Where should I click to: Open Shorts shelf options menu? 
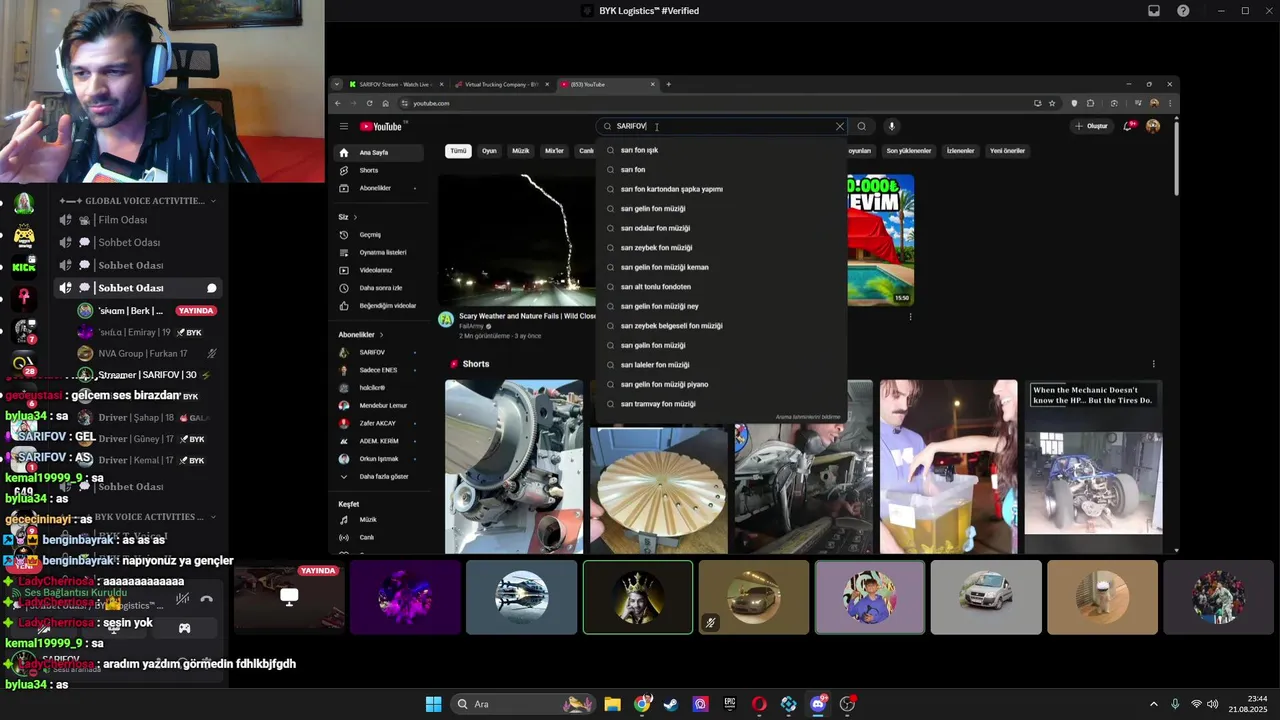click(x=1153, y=364)
